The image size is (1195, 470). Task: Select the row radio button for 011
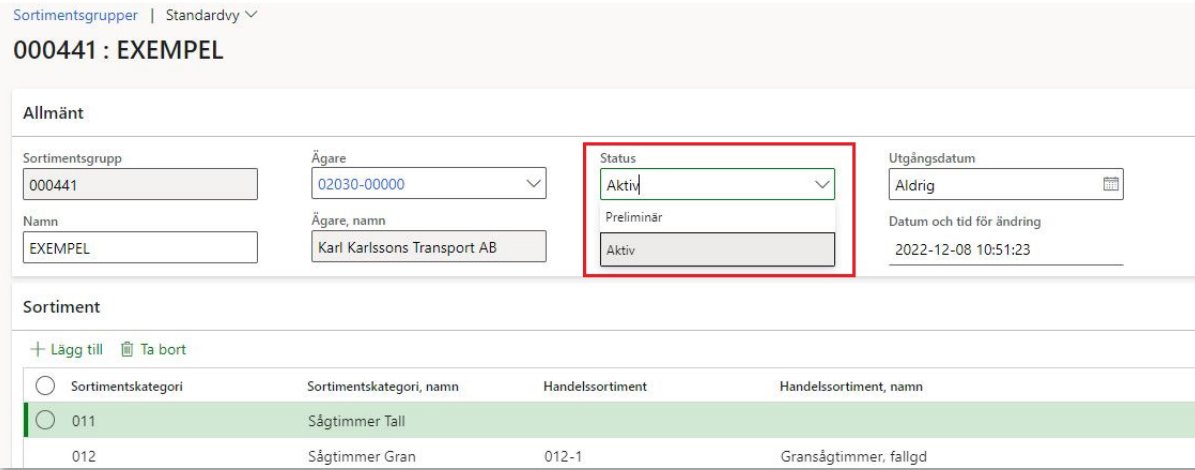point(44,420)
